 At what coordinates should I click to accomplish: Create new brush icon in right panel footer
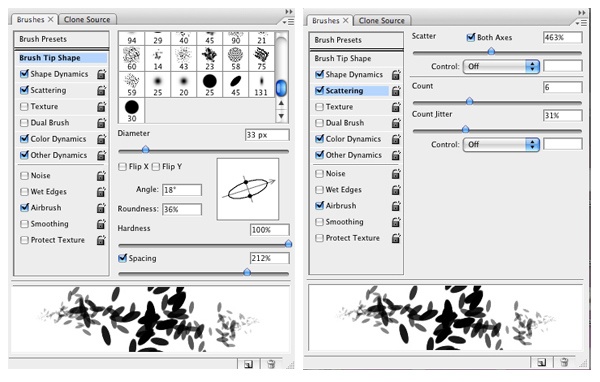tap(541, 362)
